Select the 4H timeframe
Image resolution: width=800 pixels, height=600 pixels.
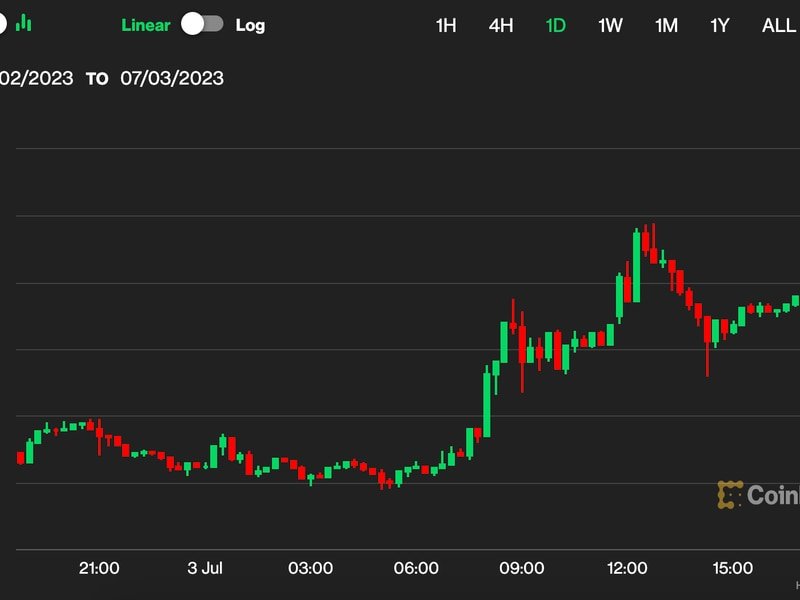(500, 25)
